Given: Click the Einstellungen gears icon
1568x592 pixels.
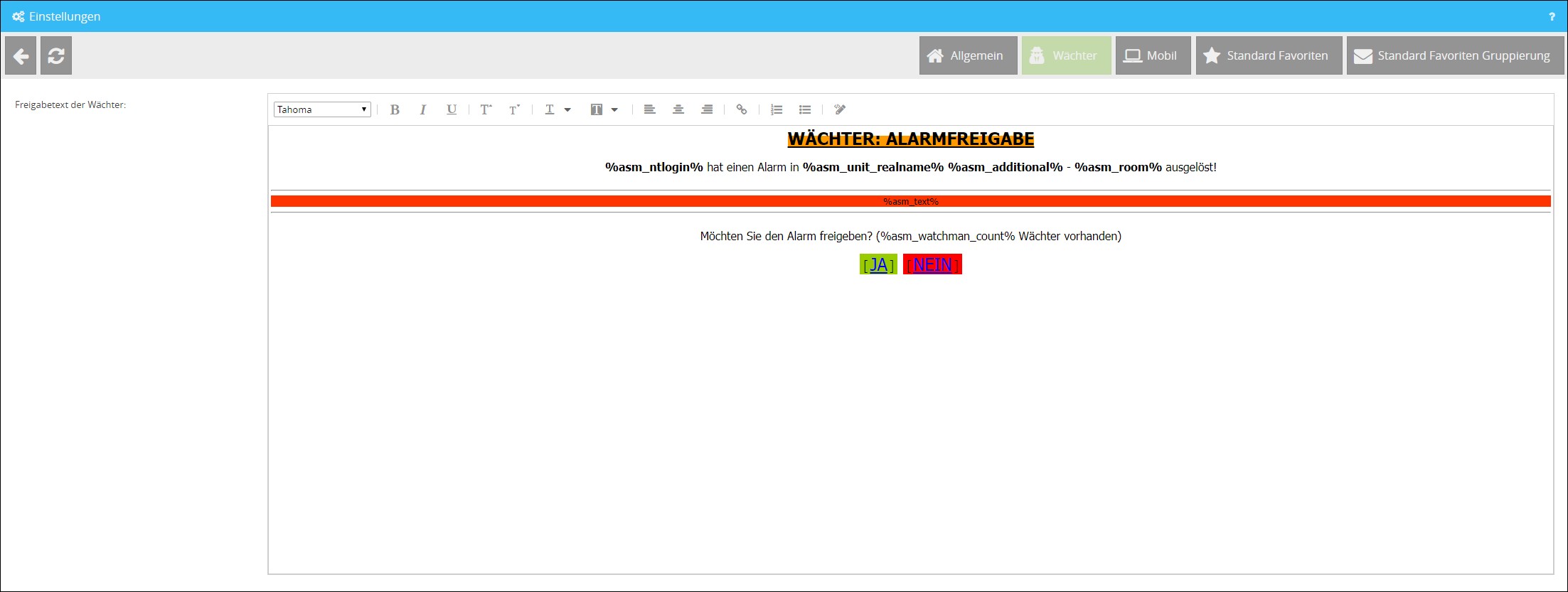Looking at the screenshot, I should [x=18, y=16].
